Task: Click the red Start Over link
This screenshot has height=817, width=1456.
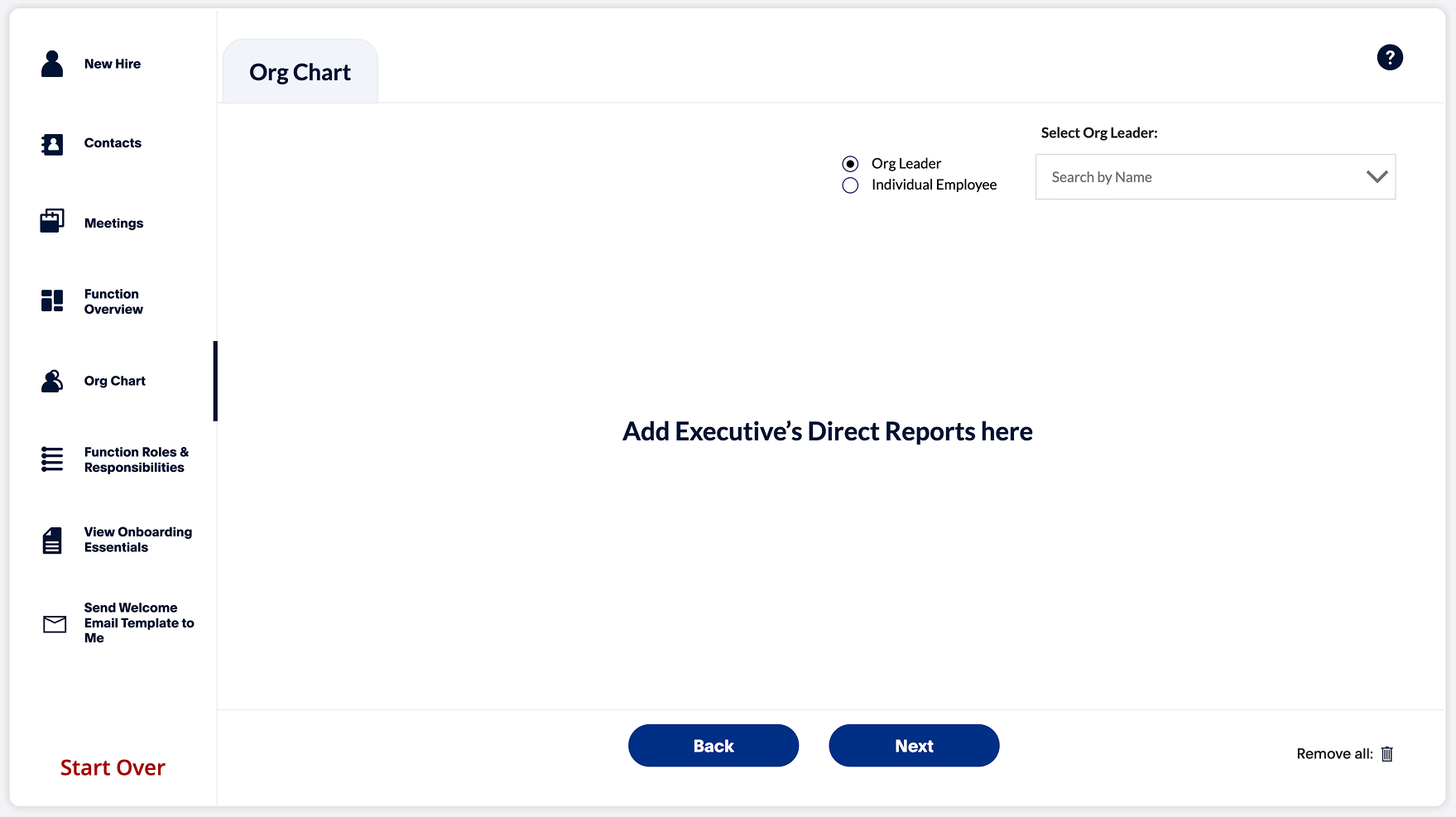Action: pos(113,767)
